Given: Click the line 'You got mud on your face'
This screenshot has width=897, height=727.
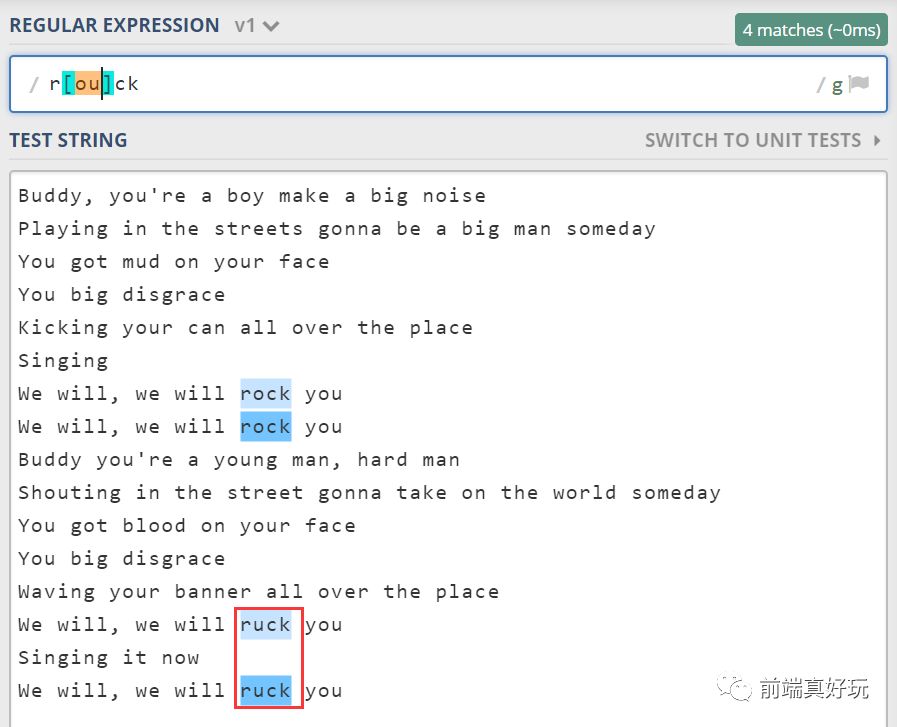Looking at the screenshot, I should point(173,262).
